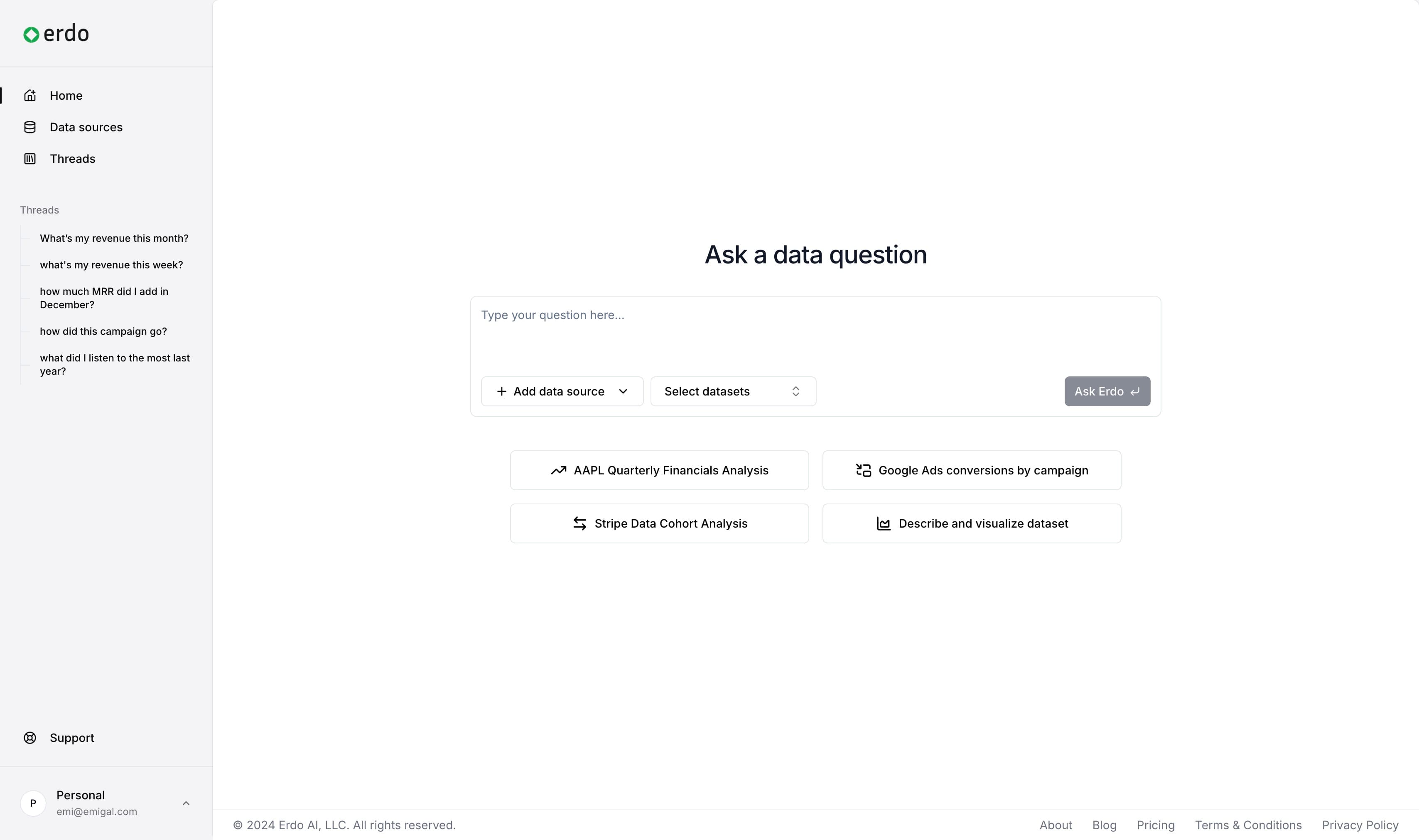Open the Pricing footer link
The image size is (1419, 840).
[x=1155, y=825]
